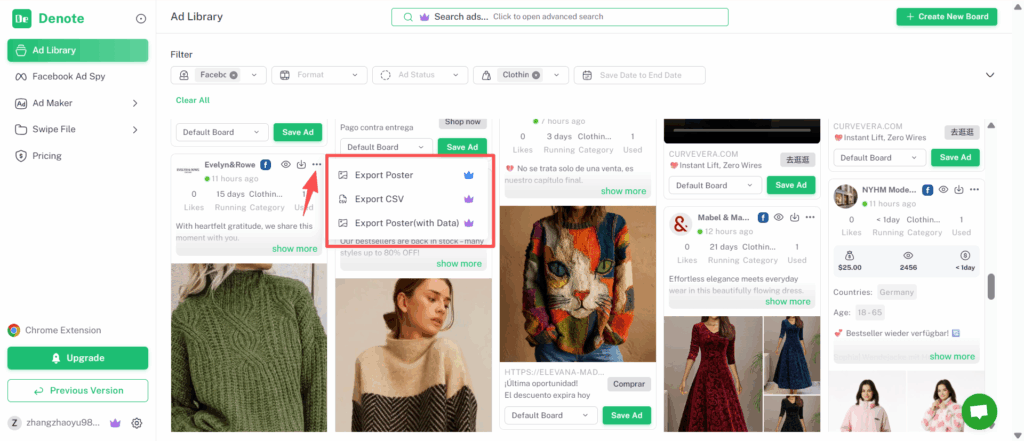Image resolution: width=1024 pixels, height=441 pixels.
Task: Open Swipe File menu item
Action: [x=54, y=129]
